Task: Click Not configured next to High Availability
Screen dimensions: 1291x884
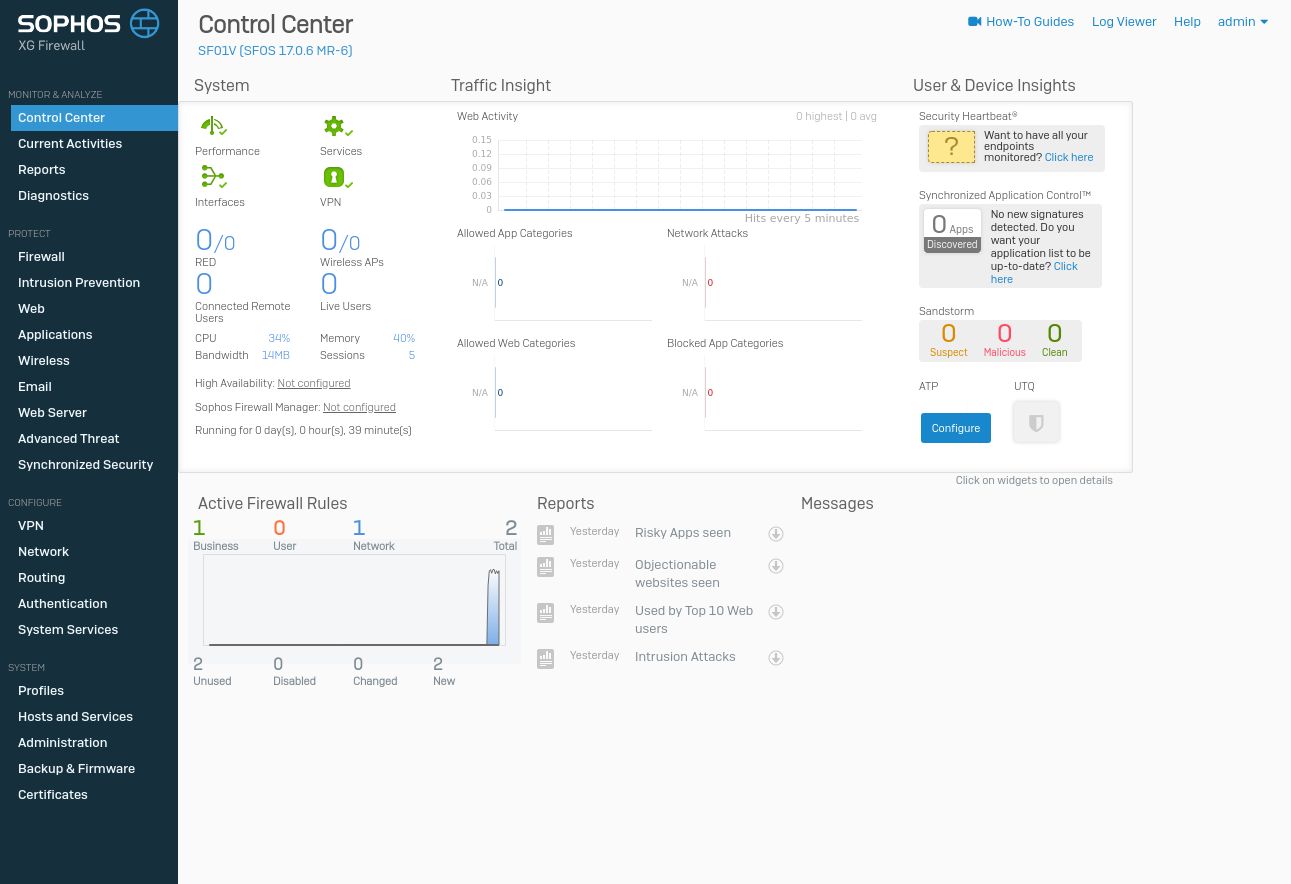Action: [314, 383]
